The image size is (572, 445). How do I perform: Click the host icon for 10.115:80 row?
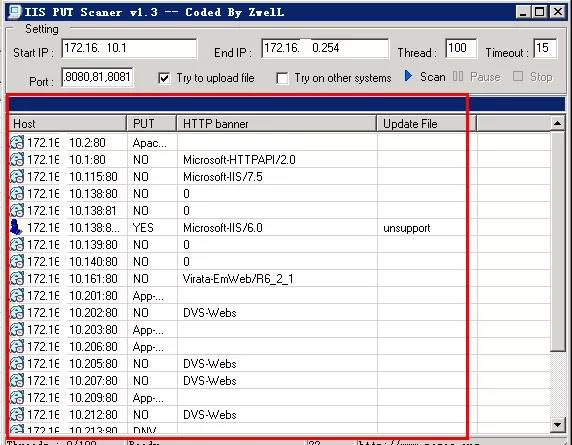coord(16,177)
